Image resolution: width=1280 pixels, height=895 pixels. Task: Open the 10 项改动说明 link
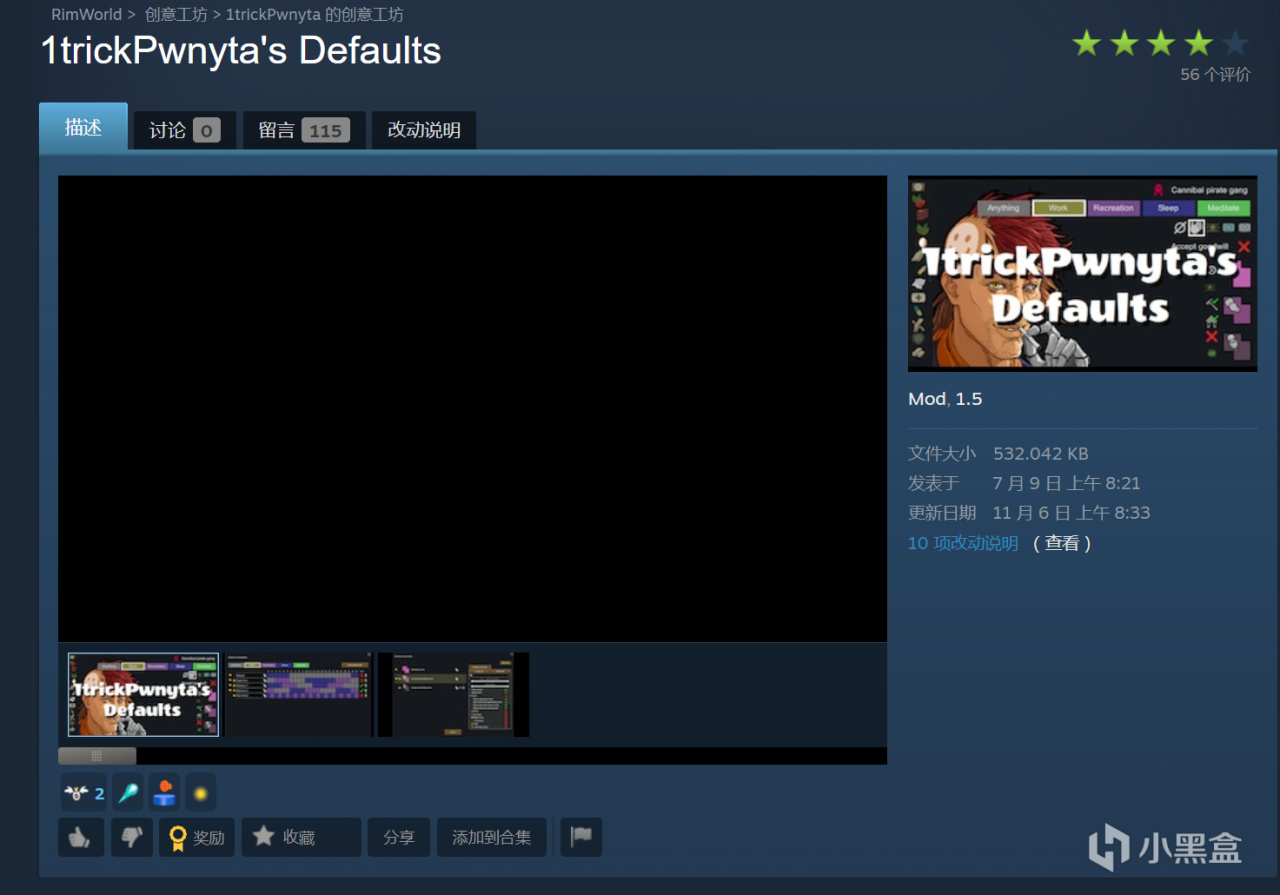pyautogui.click(x=963, y=543)
